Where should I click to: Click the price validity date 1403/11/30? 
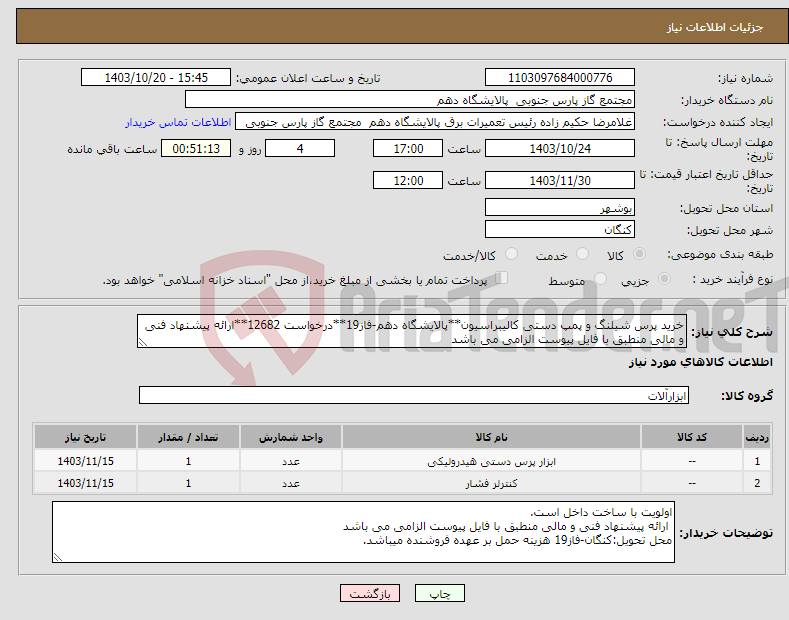pyautogui.click(x=560, y=180)
